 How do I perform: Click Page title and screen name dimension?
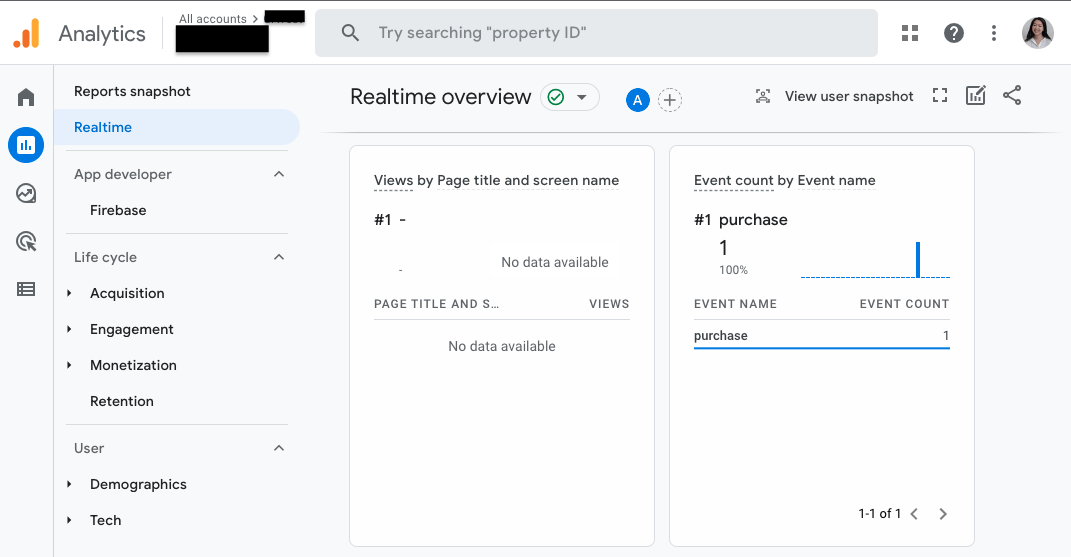click(x=528, y=180)
